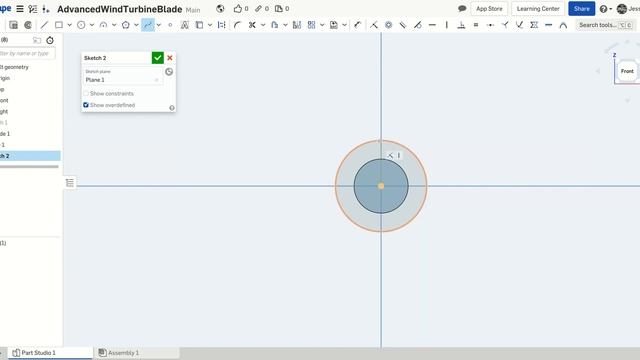Accept Sketch 2 with green checkmark
Screen dimensions: 640x360
point(158,58)
